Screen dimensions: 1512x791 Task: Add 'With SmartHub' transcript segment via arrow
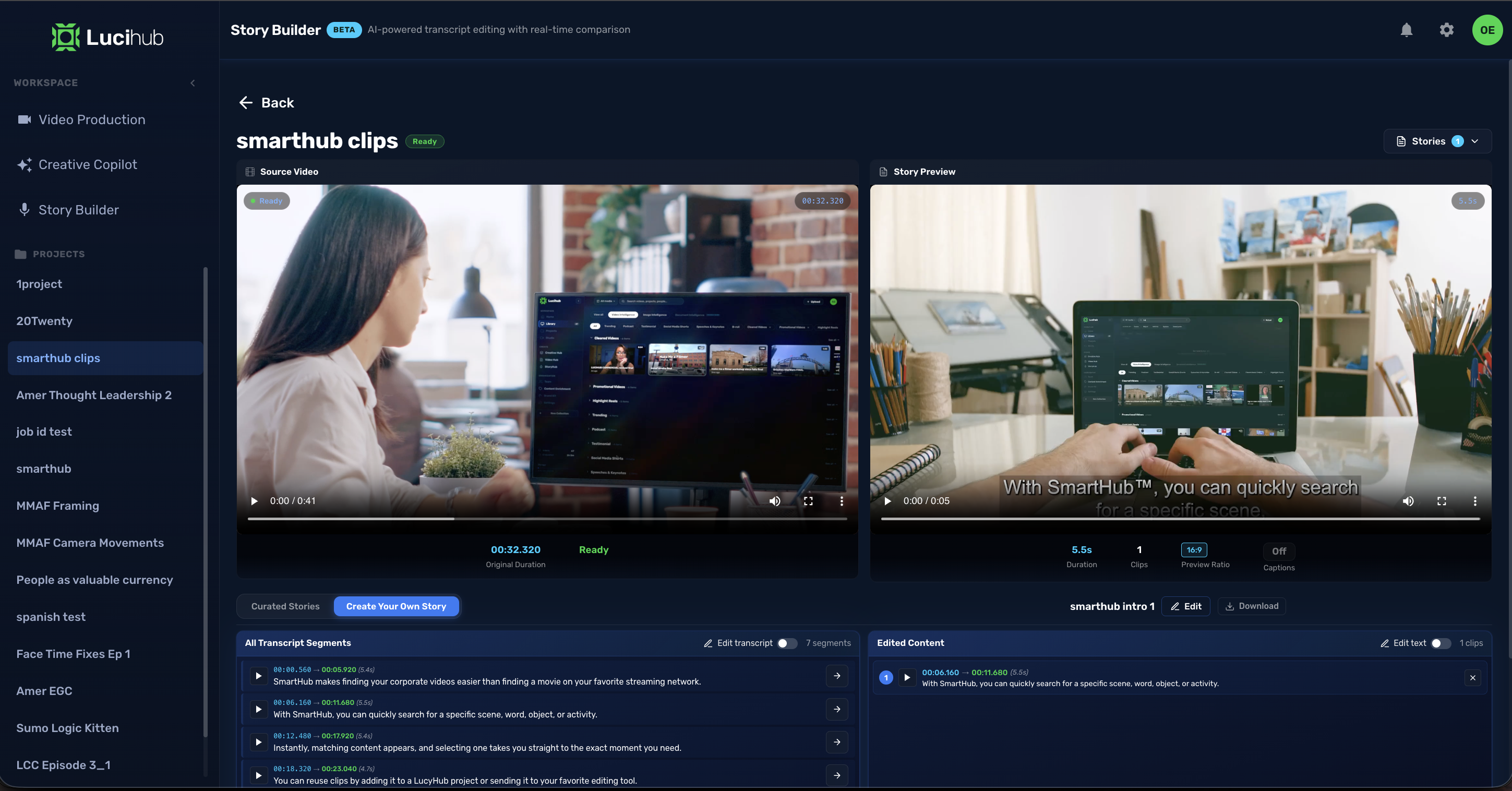click(837, 709)
